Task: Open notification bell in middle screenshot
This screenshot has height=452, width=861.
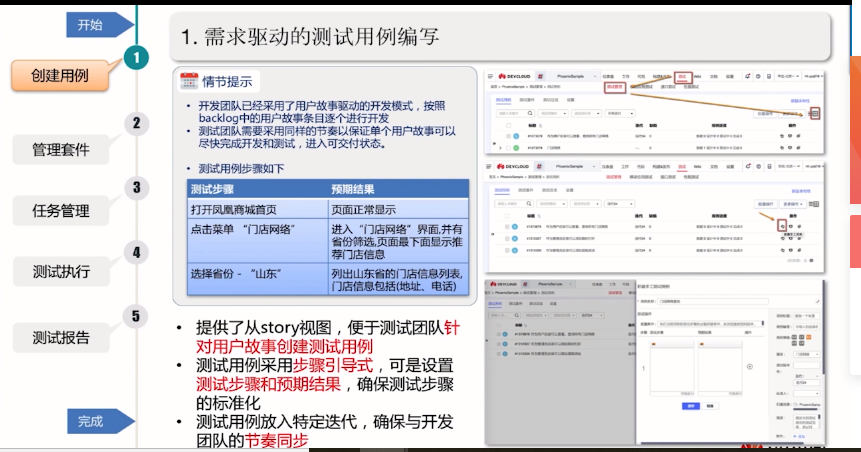Action: pyautogui.click(x=748, y=166)
